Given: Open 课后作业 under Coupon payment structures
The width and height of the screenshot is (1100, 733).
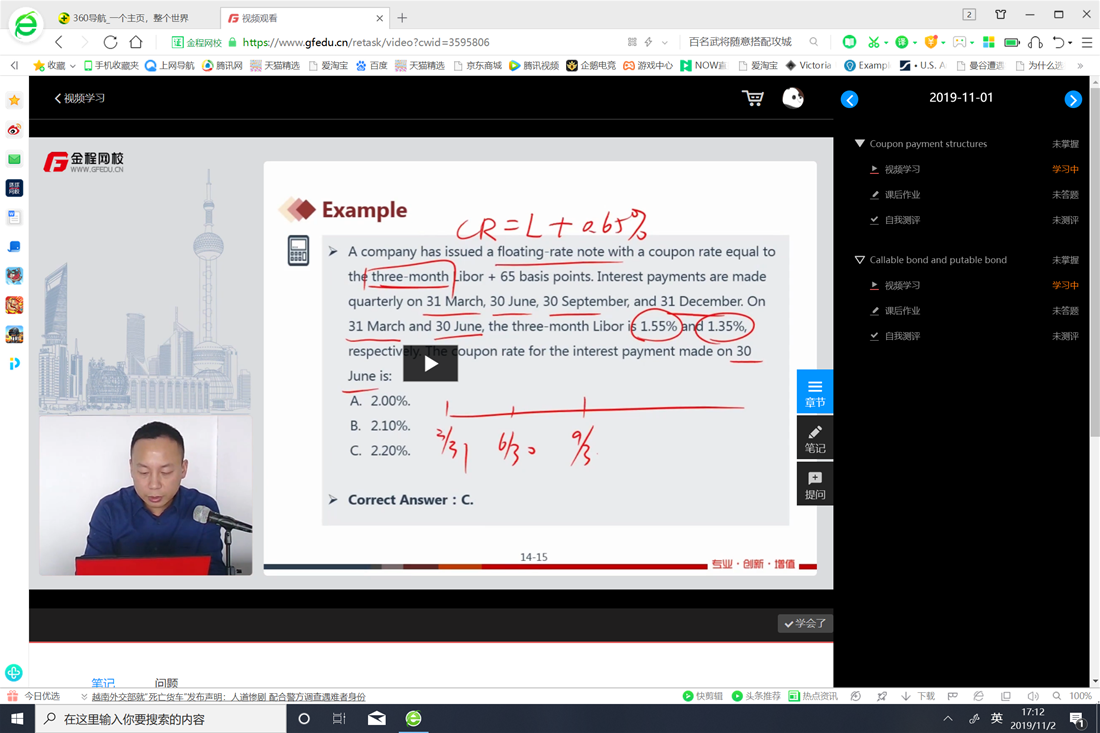Looking at the screenshot, I should tap(902, 195).
